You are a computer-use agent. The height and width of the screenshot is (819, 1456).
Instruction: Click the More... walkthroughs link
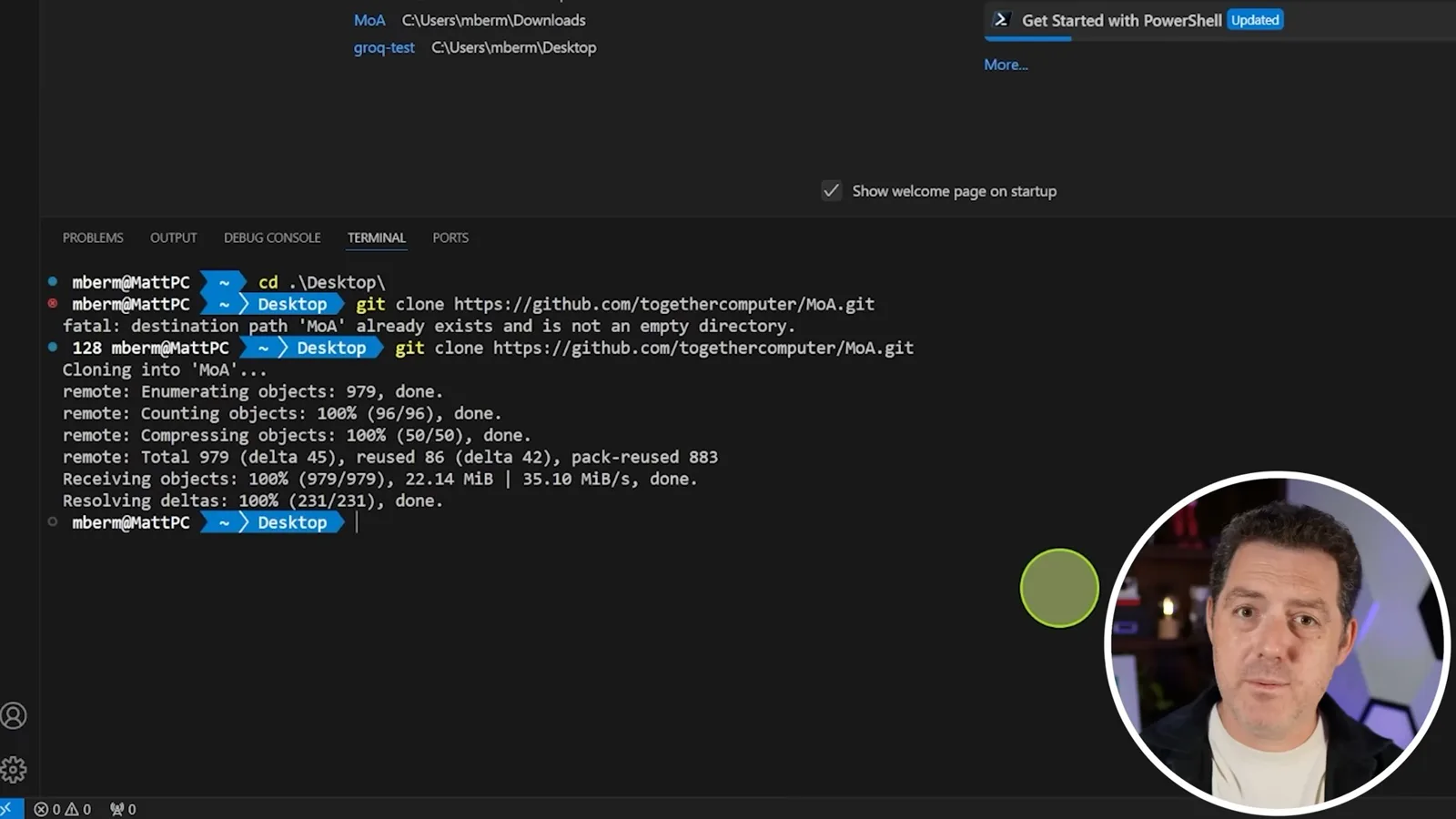1006,65
